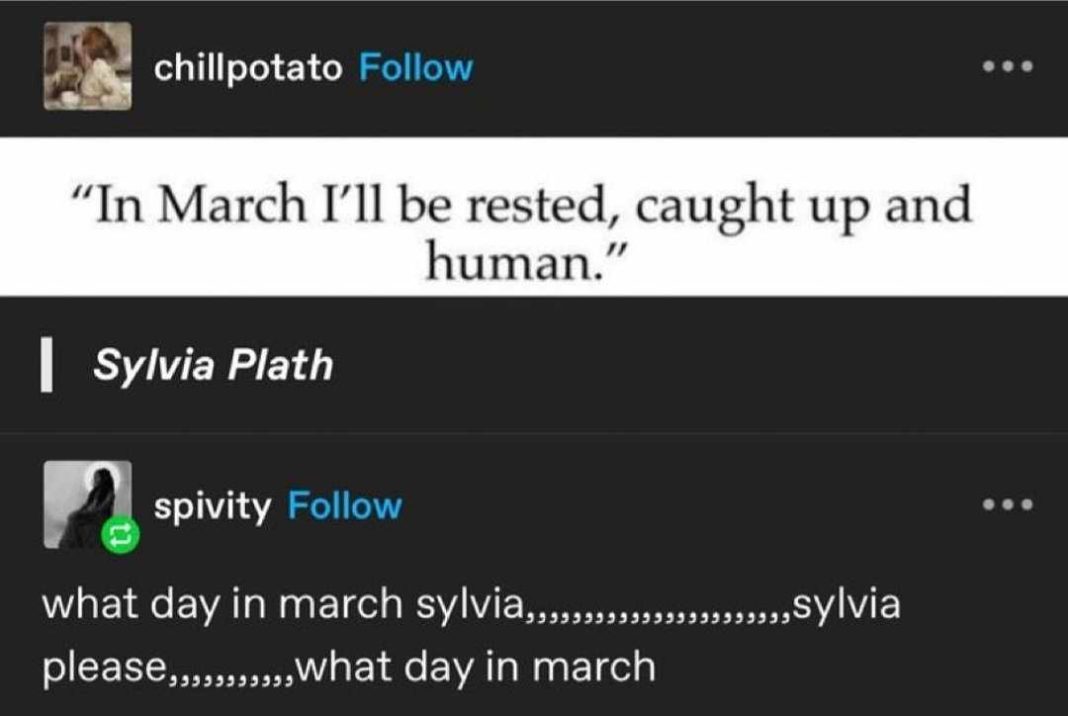Open spivity's avatar picture

[88, 505]
